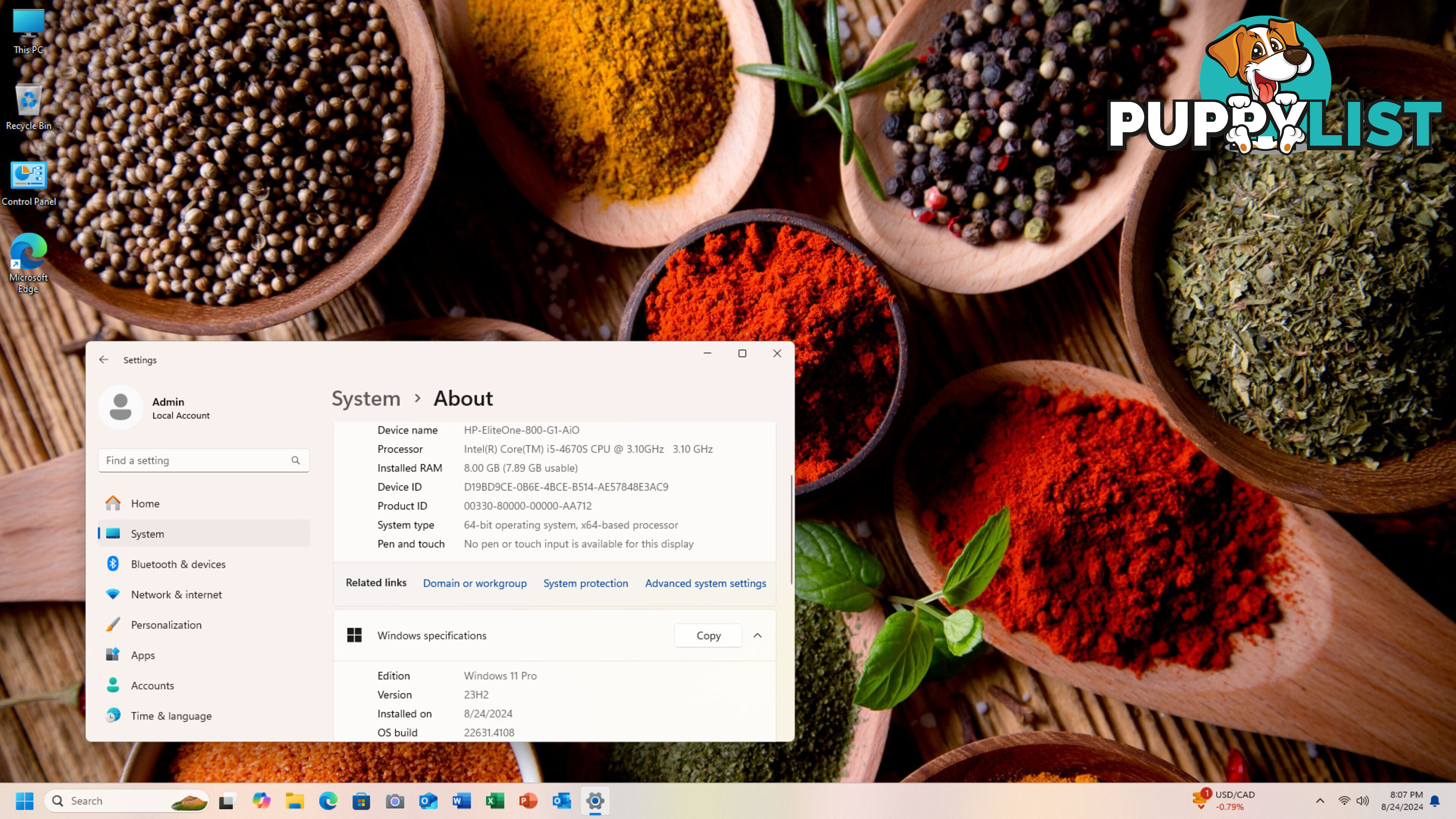Close the Settings window
This screenshot has width=1456, height=819.
(777, 353)
